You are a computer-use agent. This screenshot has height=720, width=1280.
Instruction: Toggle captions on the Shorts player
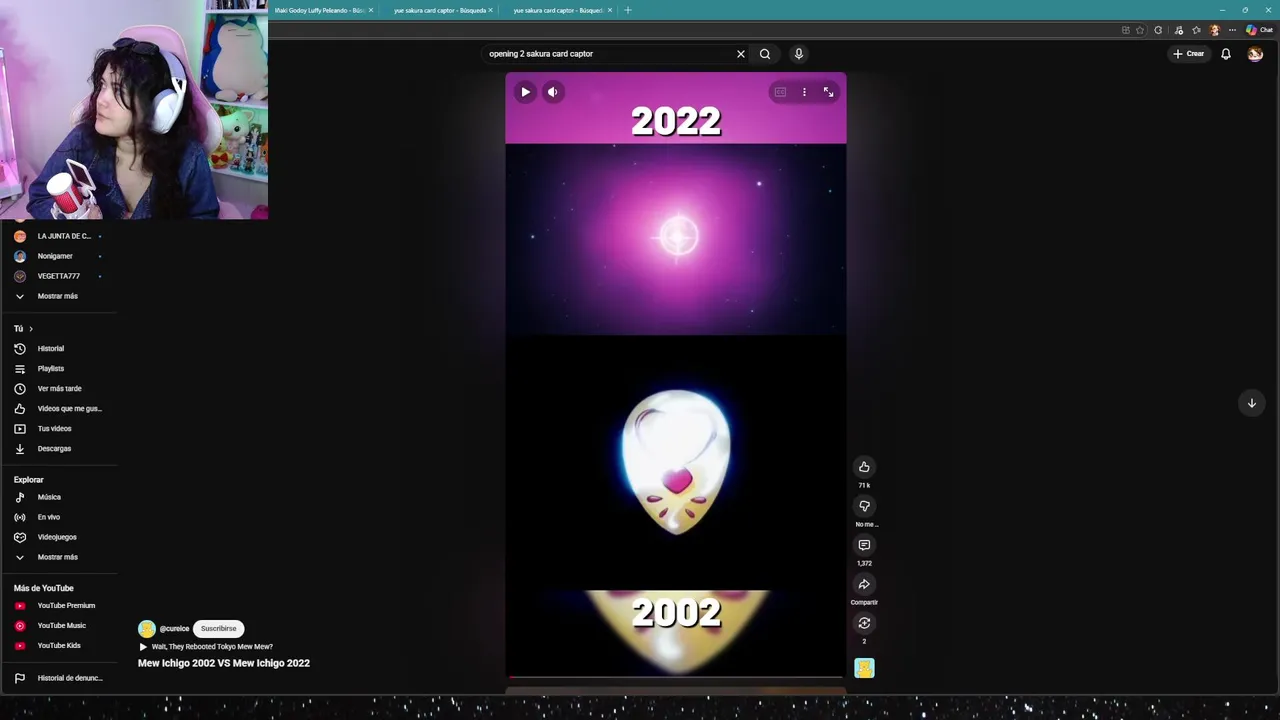coord(780,92)
